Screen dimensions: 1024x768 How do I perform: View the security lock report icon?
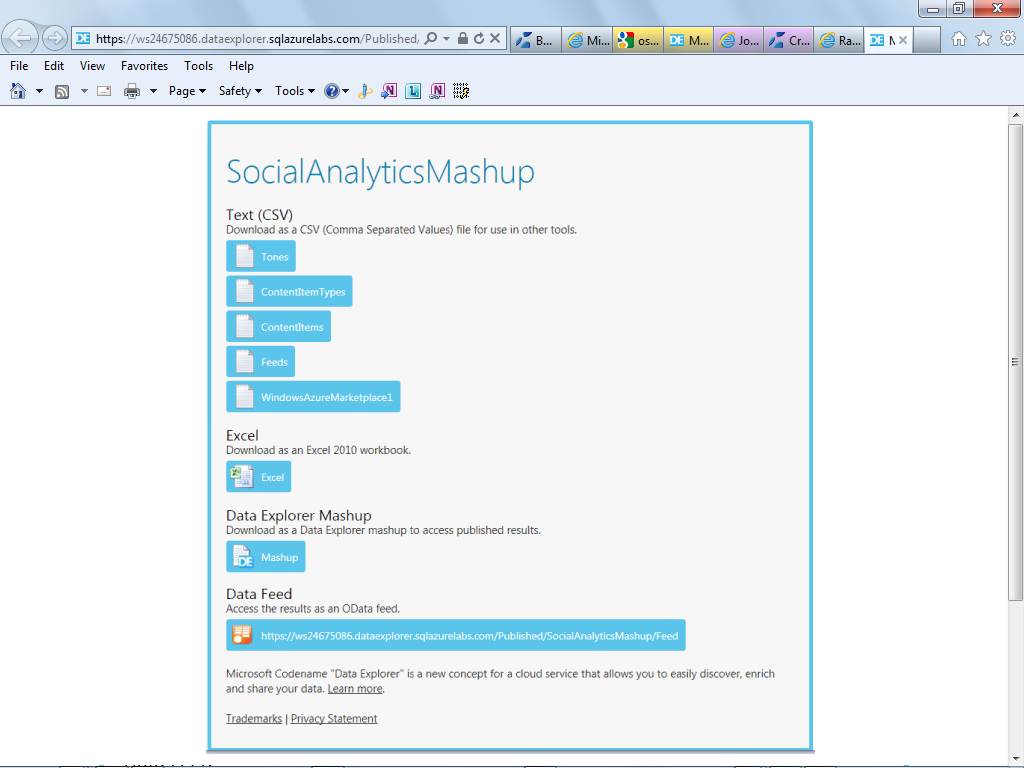pos(462,39)
